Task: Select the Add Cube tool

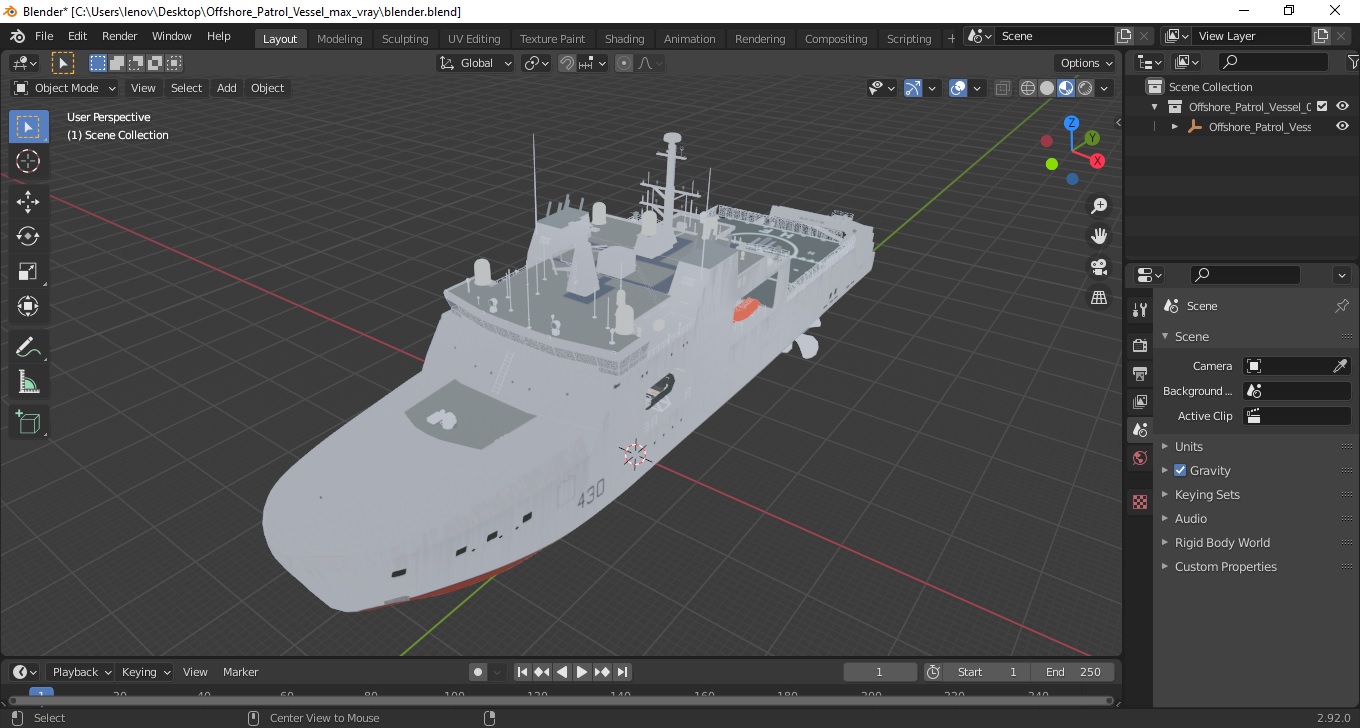Action: 28,422
